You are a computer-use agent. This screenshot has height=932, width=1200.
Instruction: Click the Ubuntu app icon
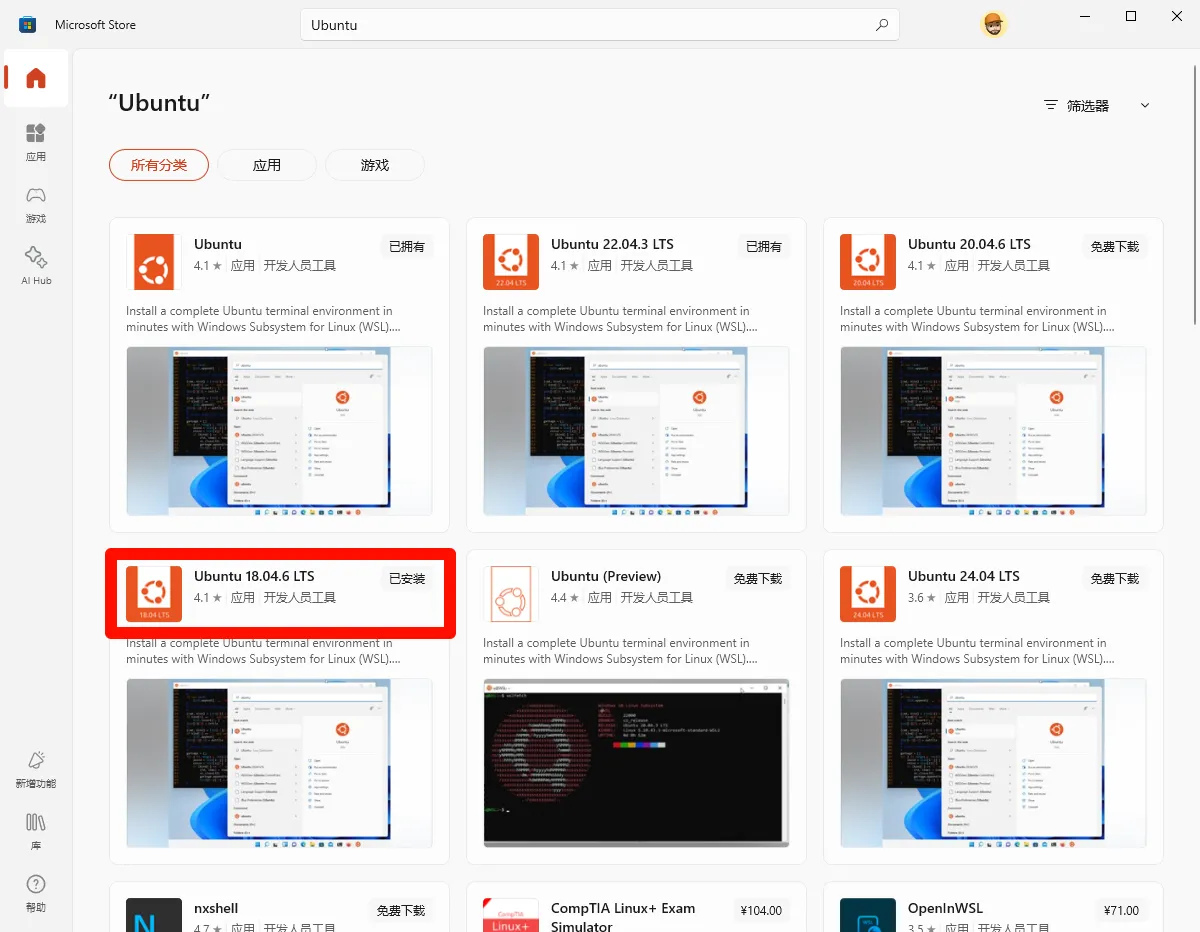pyautogui.click(x=154, y=262)
